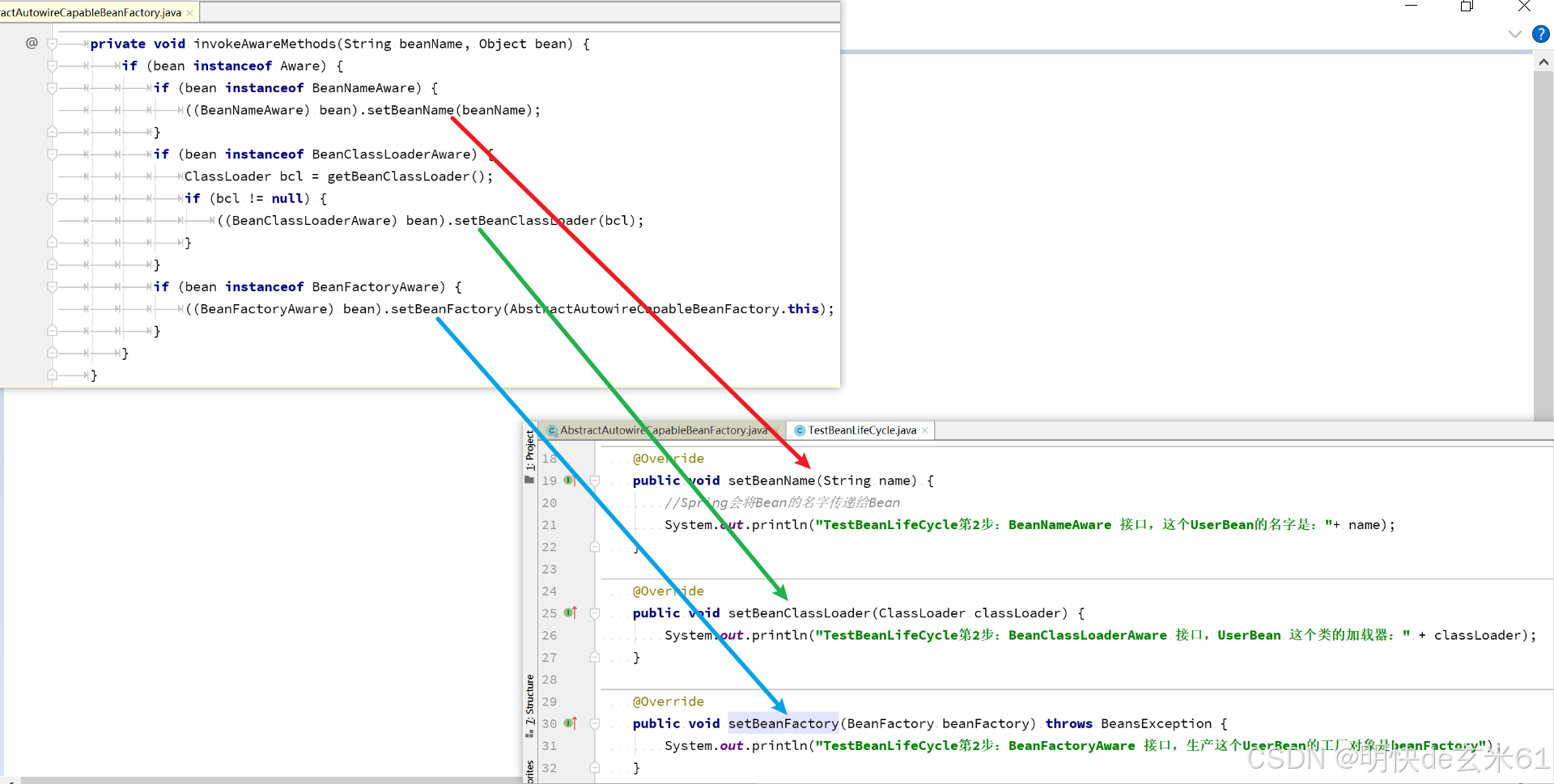Click line number 26 in the gutter

[x=550, y=635]
